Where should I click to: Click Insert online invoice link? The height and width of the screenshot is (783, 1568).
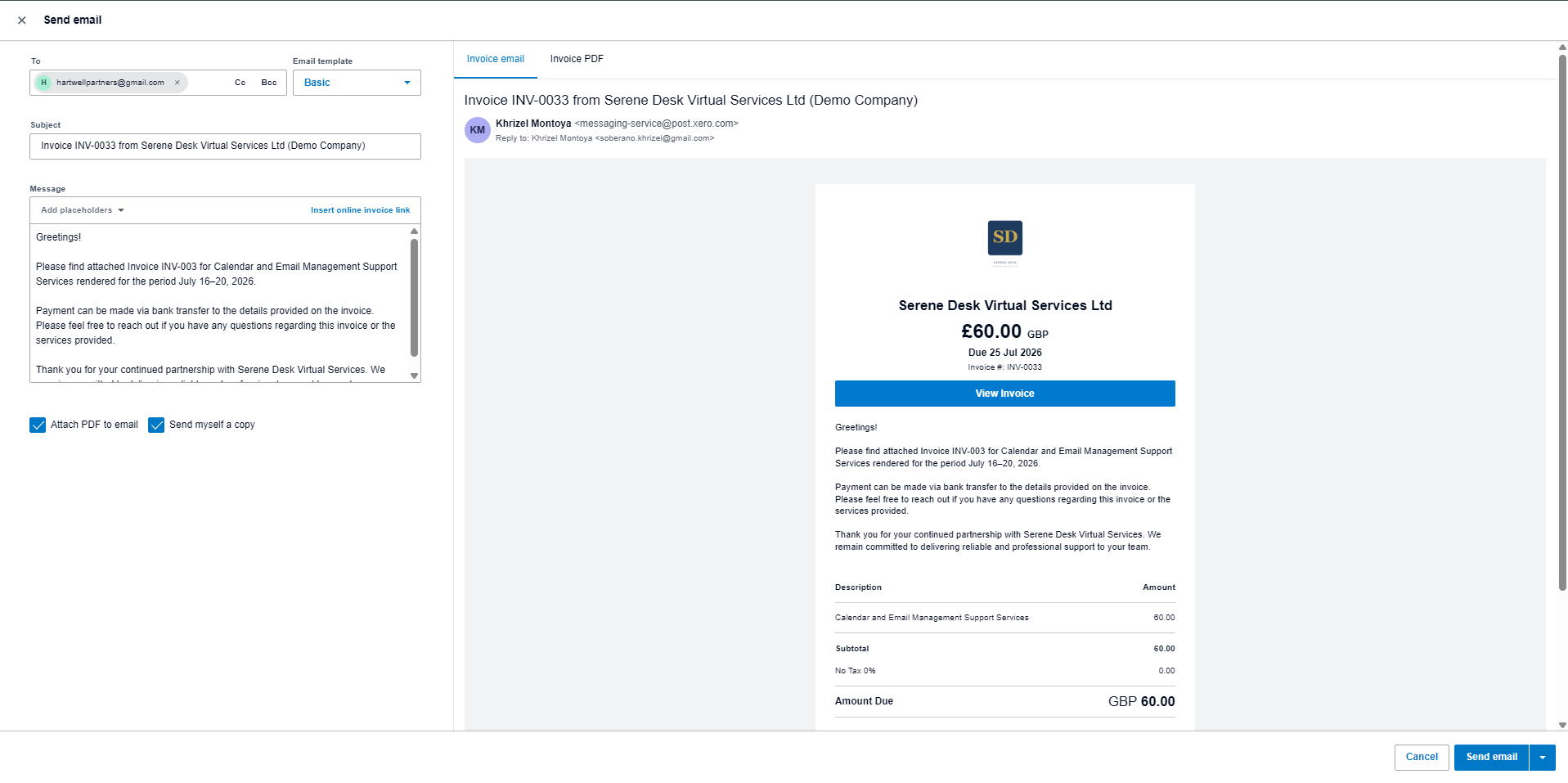point(360,210)
